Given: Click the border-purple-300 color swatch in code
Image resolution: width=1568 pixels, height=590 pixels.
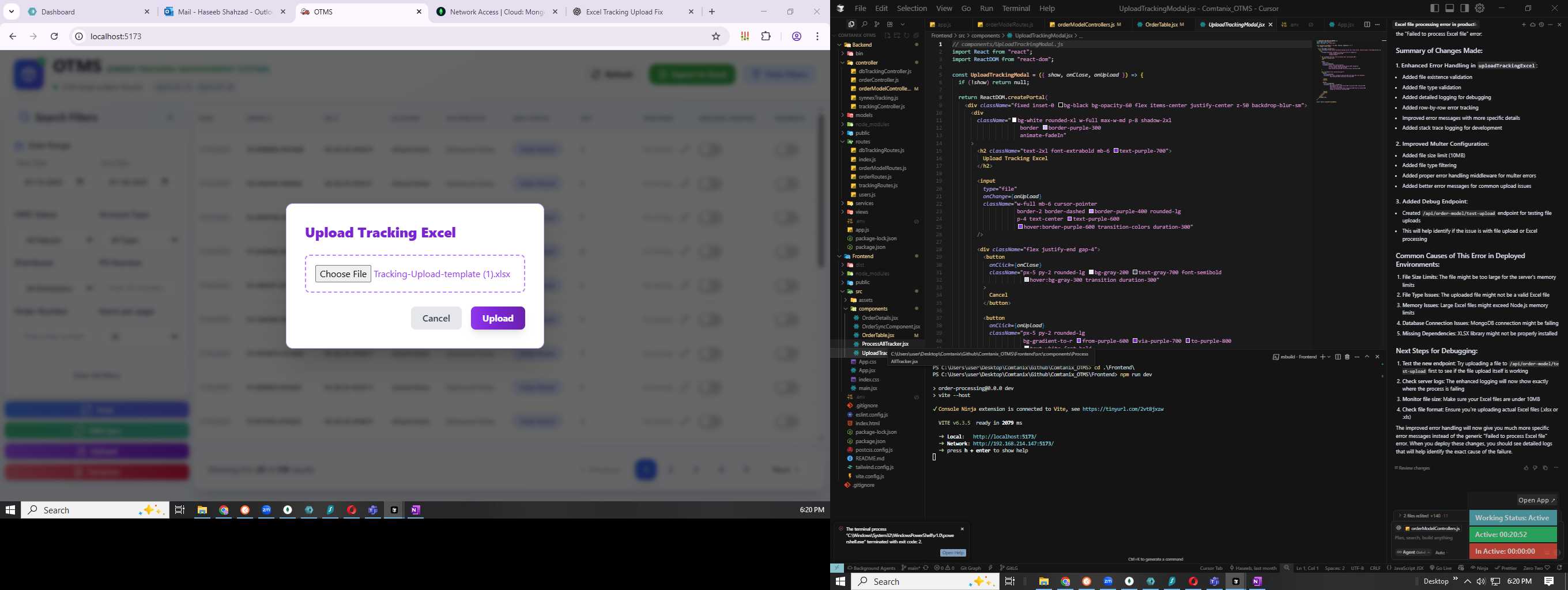Looking at the screenshot, I should pos(1045,128).
